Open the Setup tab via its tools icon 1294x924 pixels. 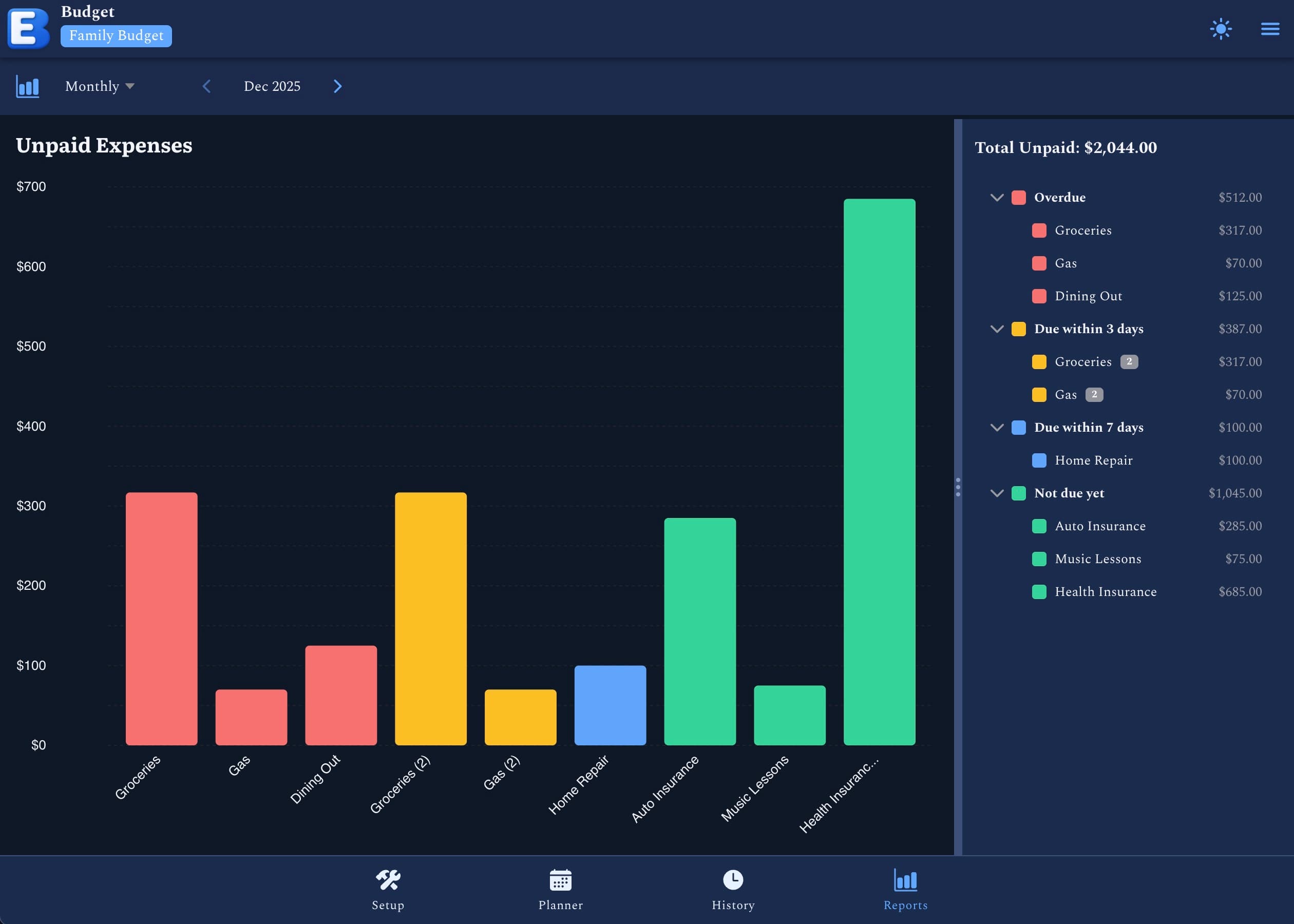coord(388,880)
